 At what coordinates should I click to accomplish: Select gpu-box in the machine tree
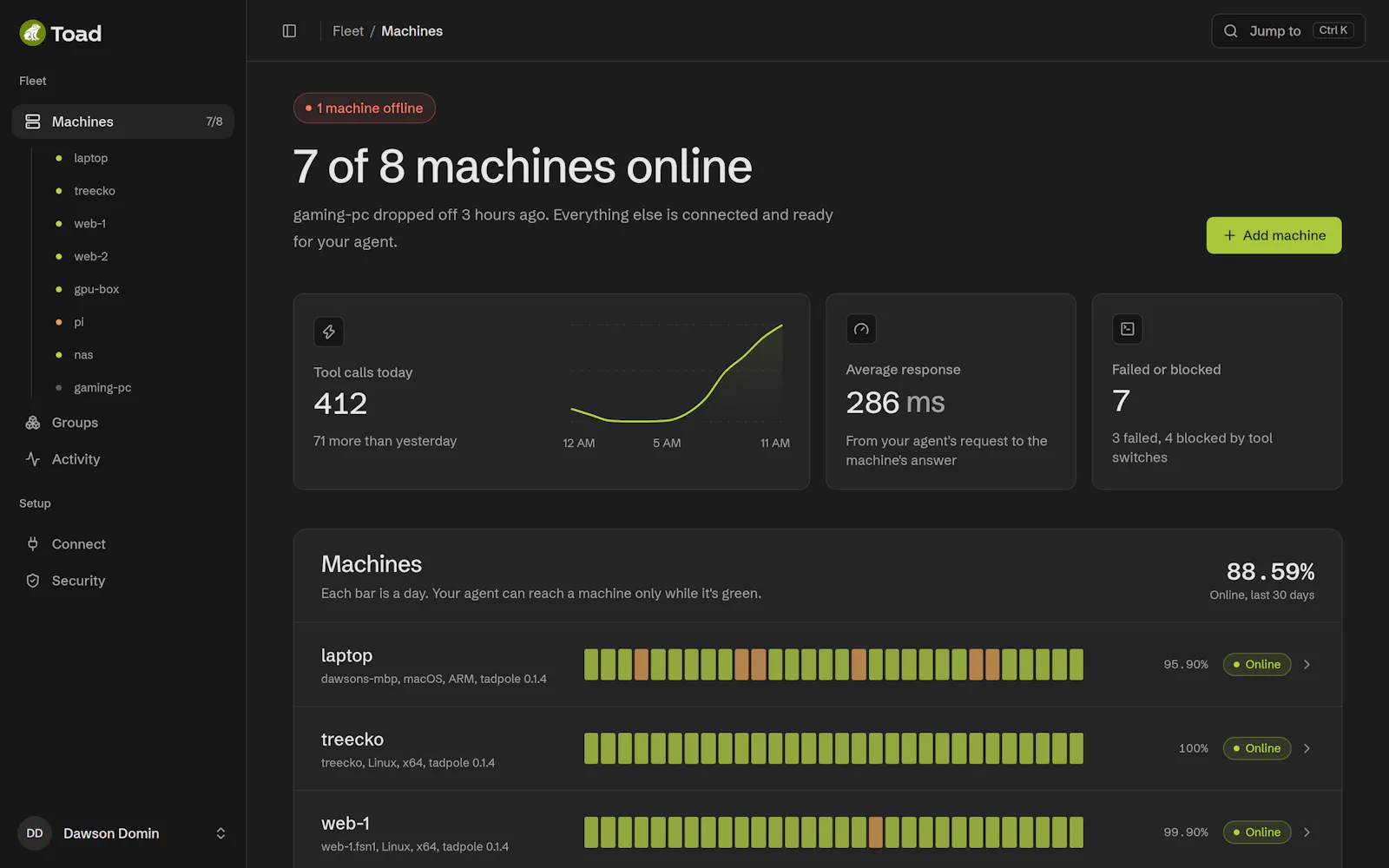coord(96,289)
